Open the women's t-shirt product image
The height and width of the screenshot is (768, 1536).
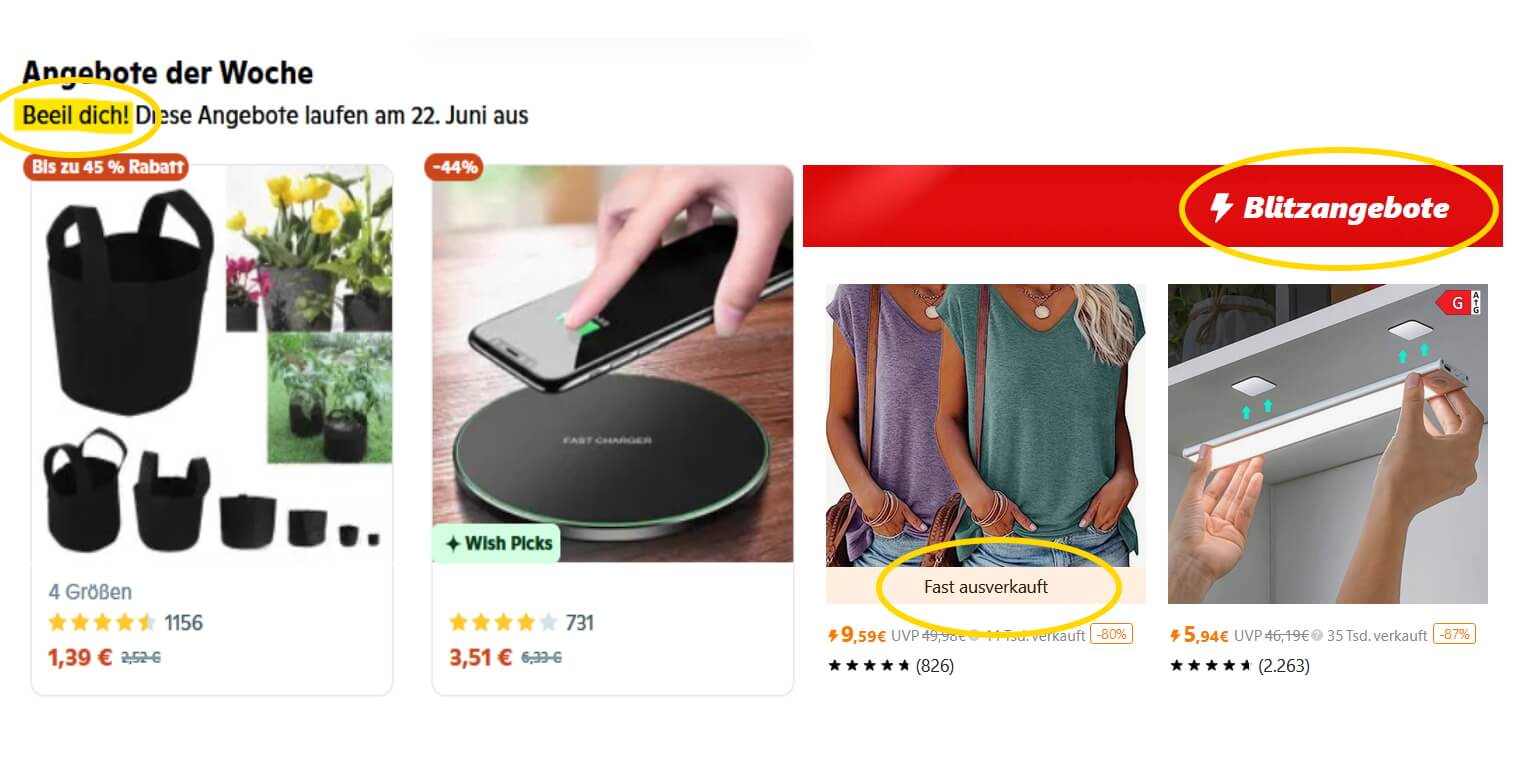985,426
